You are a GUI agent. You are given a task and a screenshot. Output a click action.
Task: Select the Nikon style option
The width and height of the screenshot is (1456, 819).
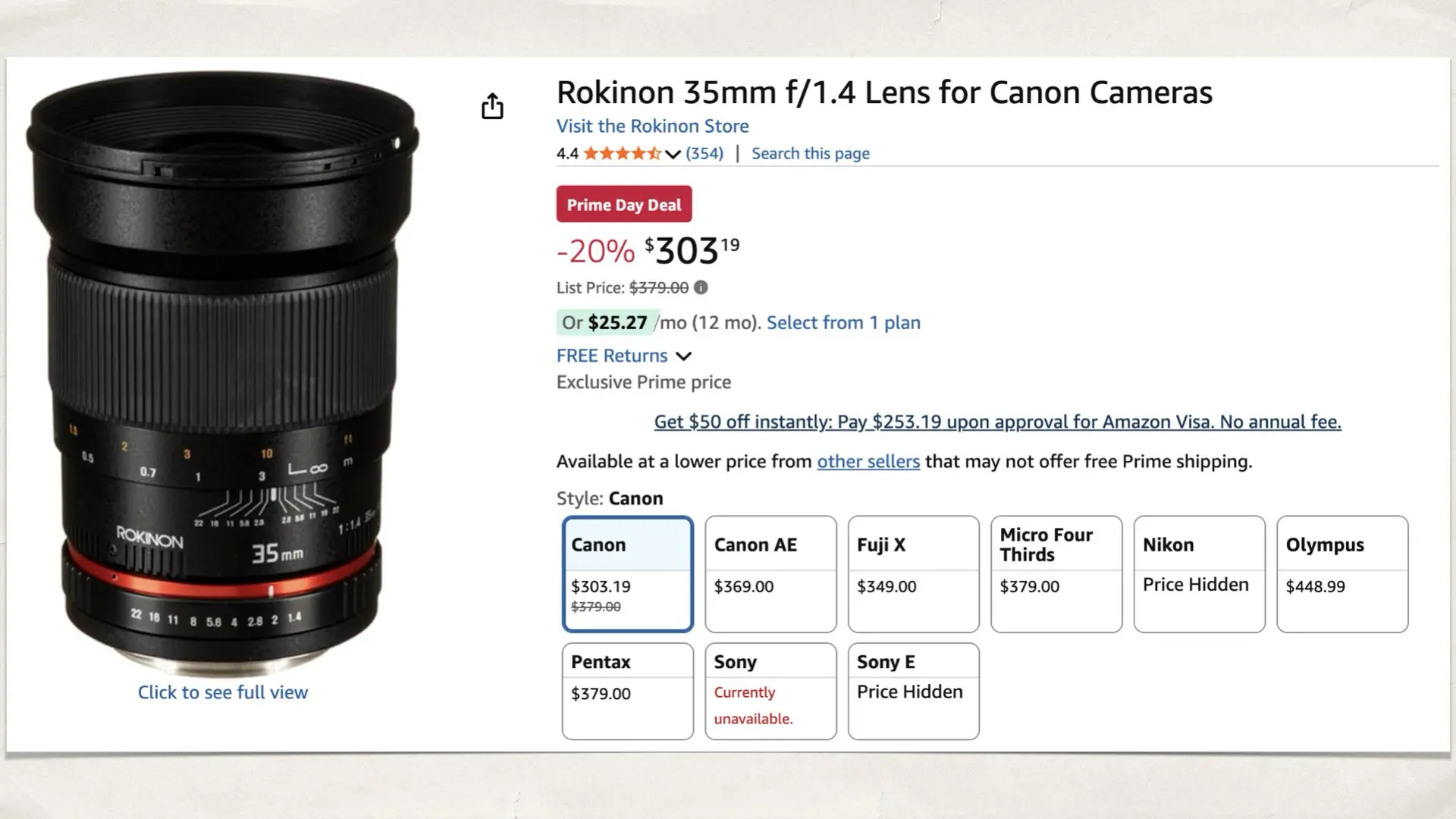[x=1198, y=574]
